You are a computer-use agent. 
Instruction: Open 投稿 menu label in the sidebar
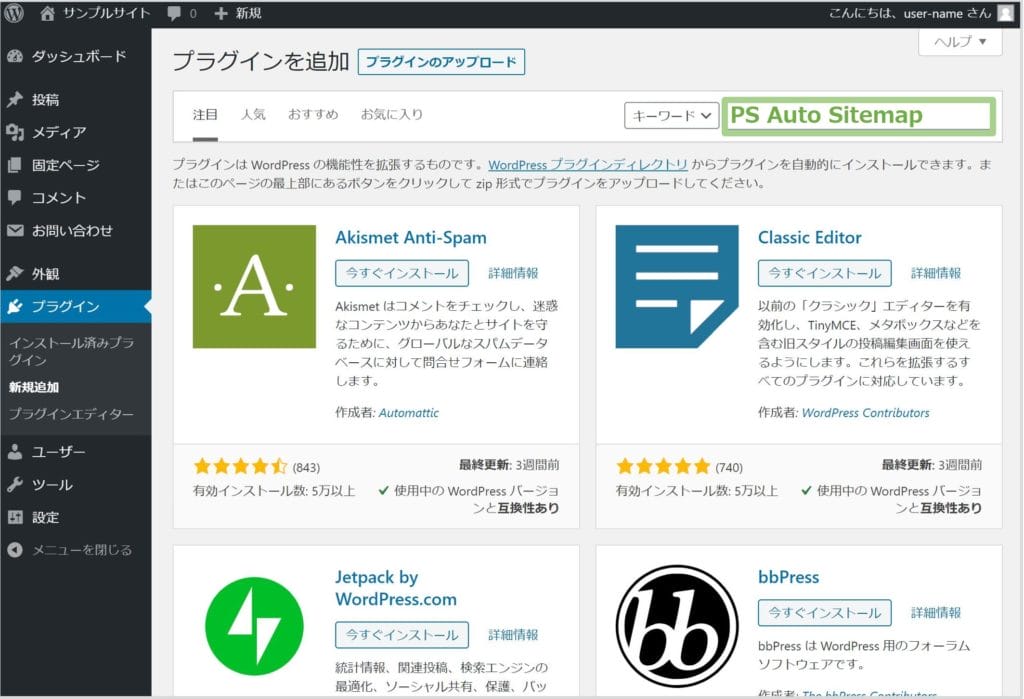pos(46,99)
